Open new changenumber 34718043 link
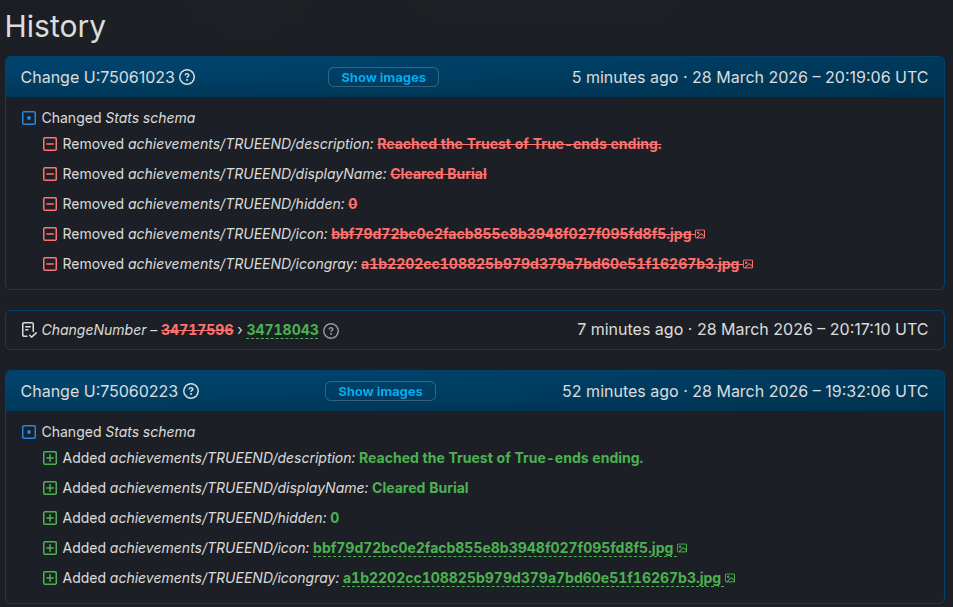This screenshot has width=953, height=607. click(x=282, y=330)
